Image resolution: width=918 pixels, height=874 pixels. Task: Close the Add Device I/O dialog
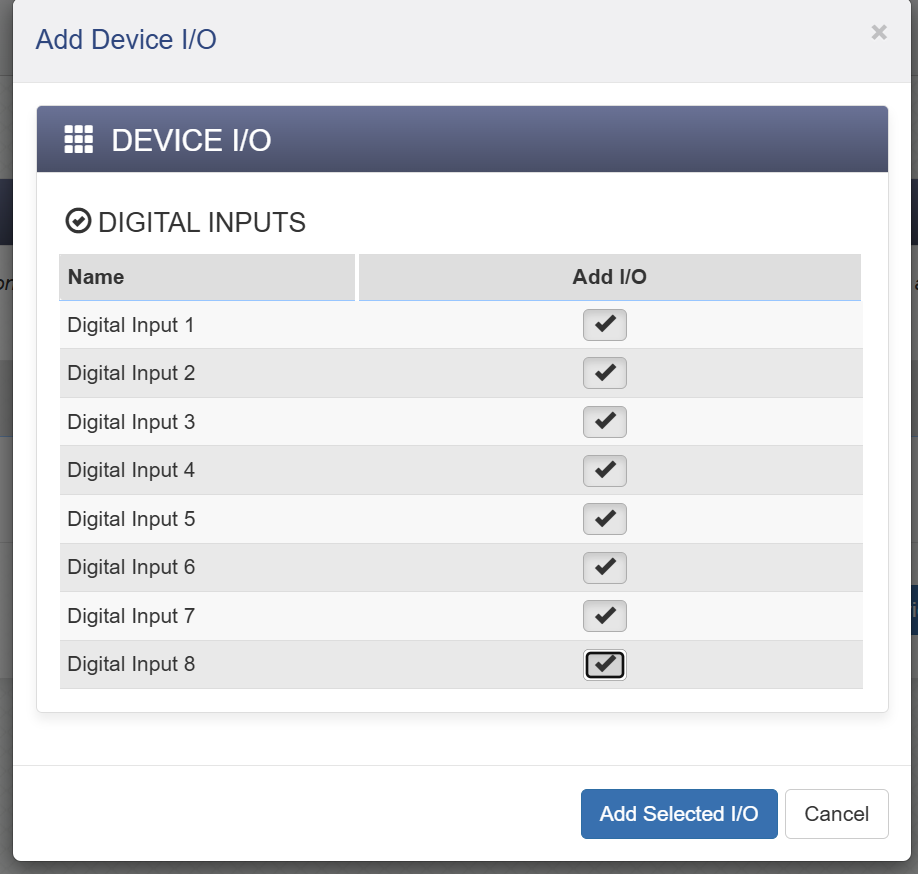(x=879, y=33)
